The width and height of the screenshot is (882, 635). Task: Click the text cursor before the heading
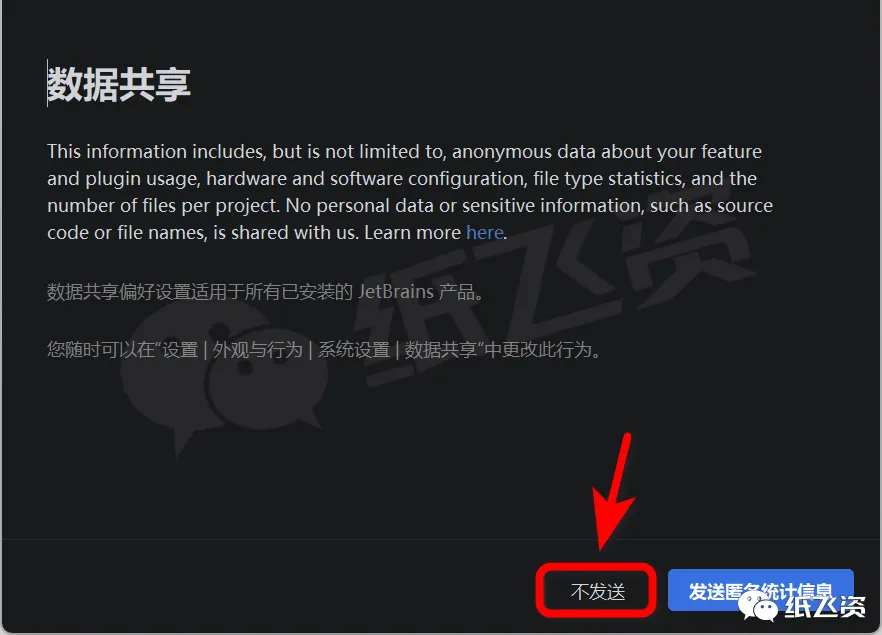(47, 83)
